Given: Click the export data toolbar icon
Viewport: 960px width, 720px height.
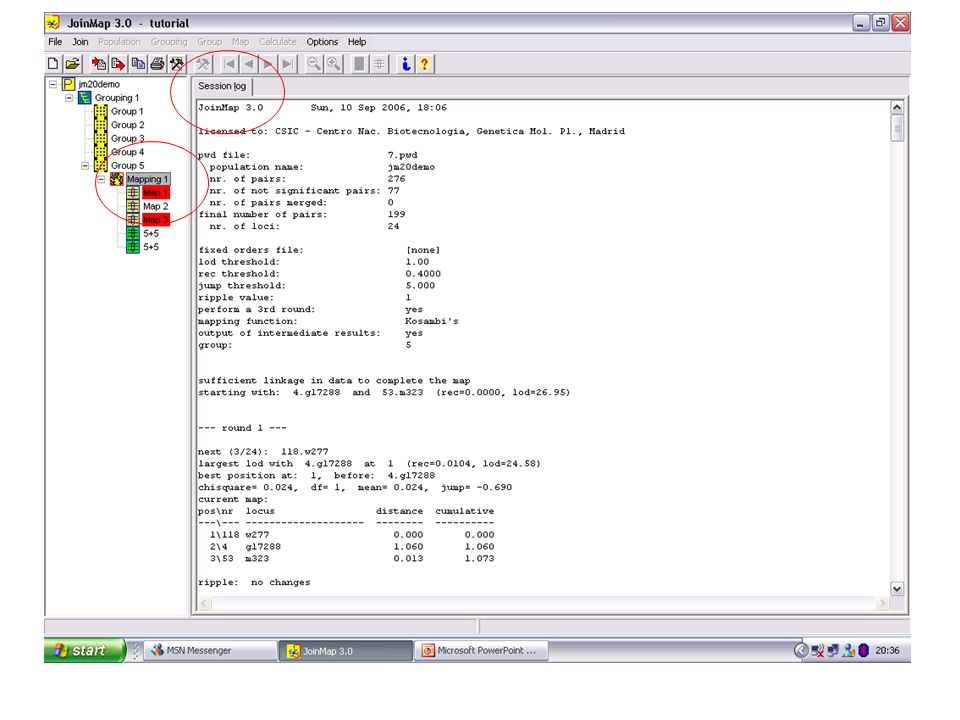Looking at the screenshot, I should coord(118,64).
